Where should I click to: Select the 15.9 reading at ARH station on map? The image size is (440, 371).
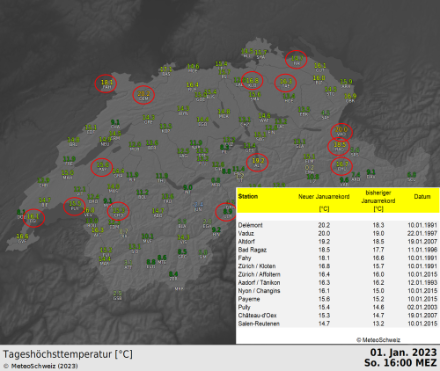[346, 81]
